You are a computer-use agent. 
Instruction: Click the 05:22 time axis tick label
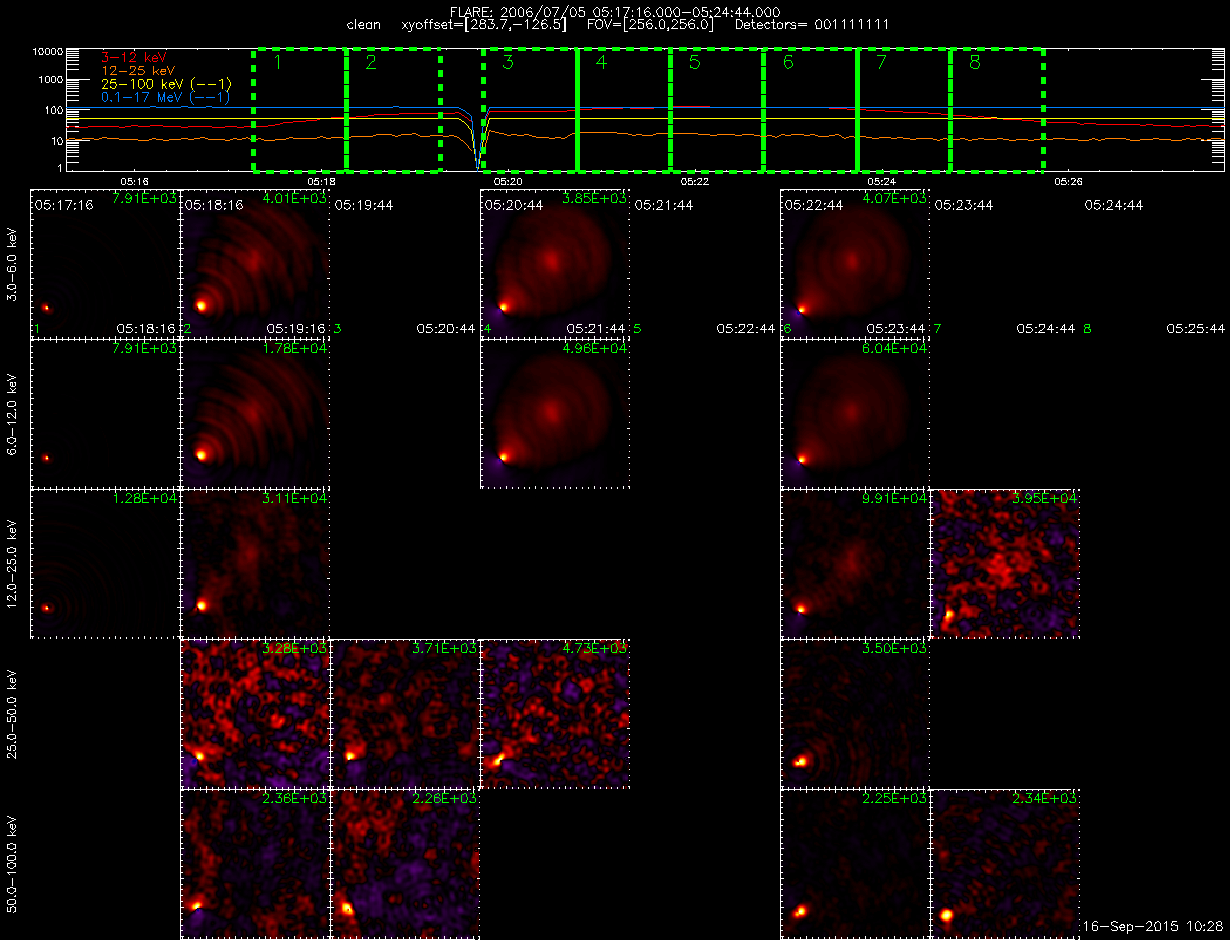694,181
